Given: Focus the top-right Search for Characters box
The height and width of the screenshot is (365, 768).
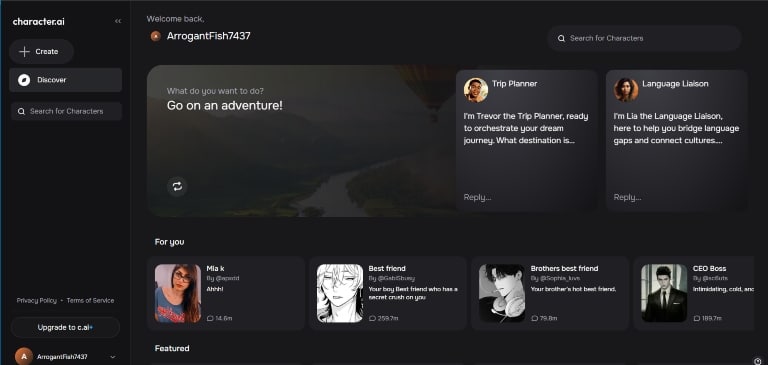Looking at the screenshot, I should [644, 38].
